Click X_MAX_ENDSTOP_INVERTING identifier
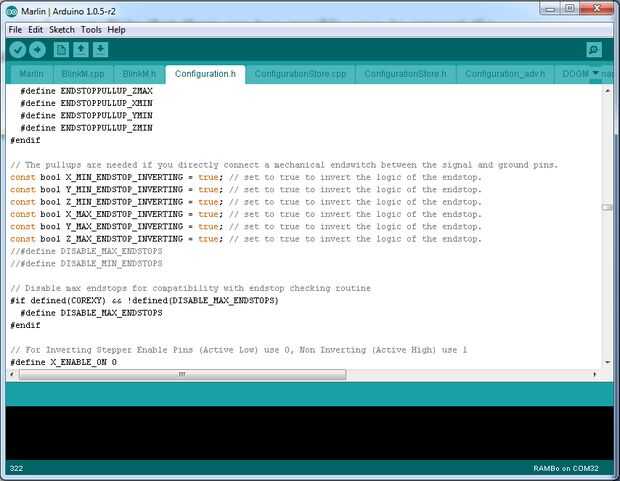Screen dimensions: 620x481 (x=124, y=214)
